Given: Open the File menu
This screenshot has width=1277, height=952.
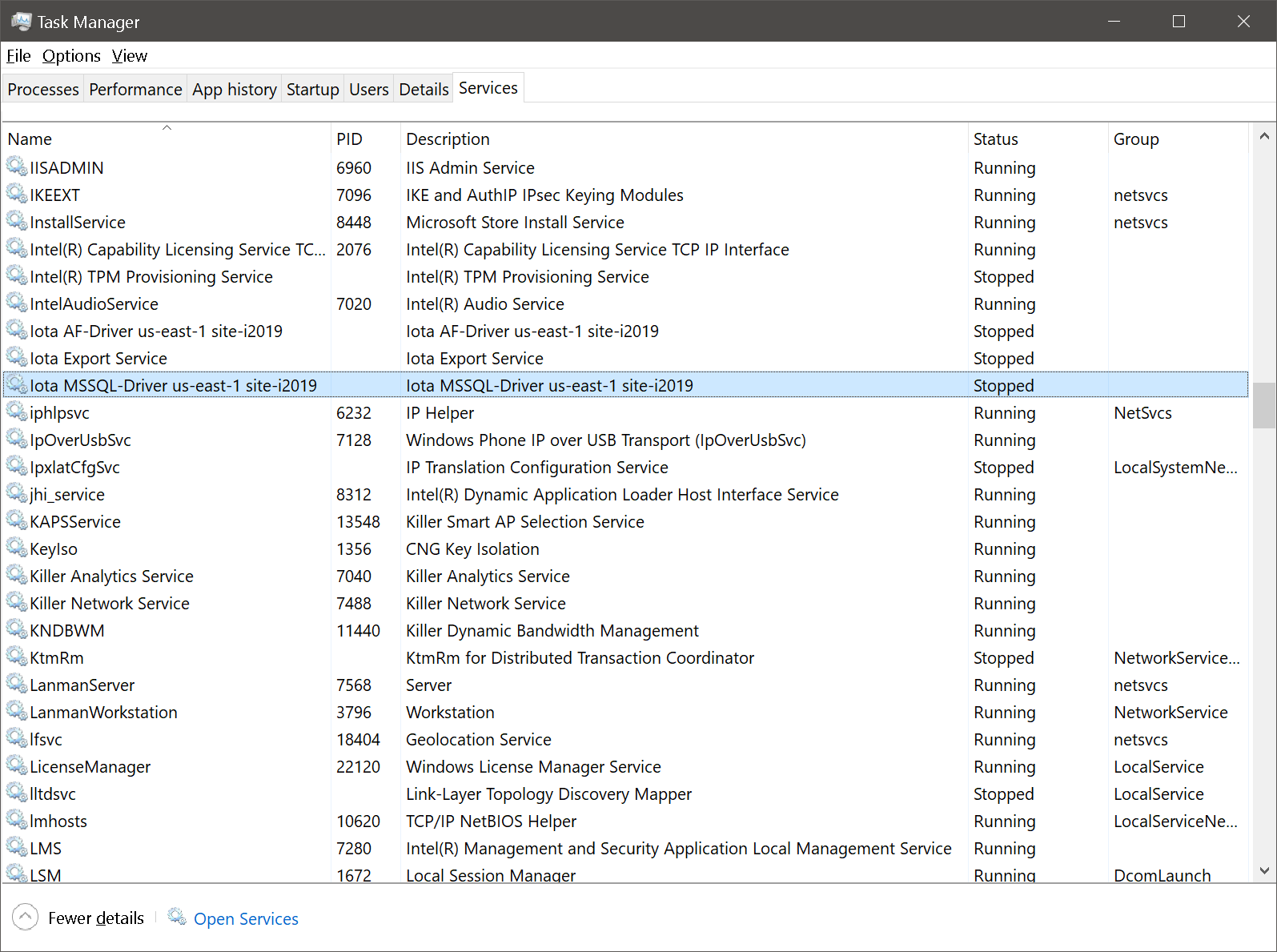Looking at the screenshot, I should [x=18, y=56].
